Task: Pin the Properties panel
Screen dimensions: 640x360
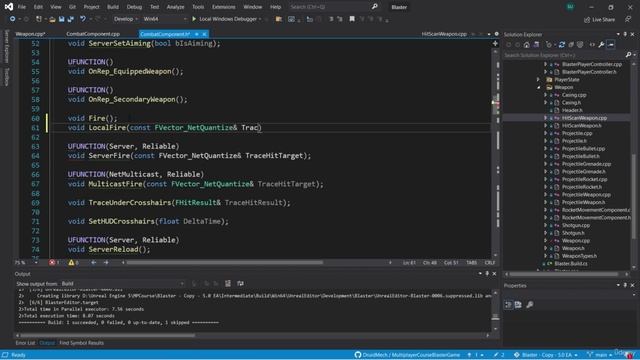Action: 625,285
